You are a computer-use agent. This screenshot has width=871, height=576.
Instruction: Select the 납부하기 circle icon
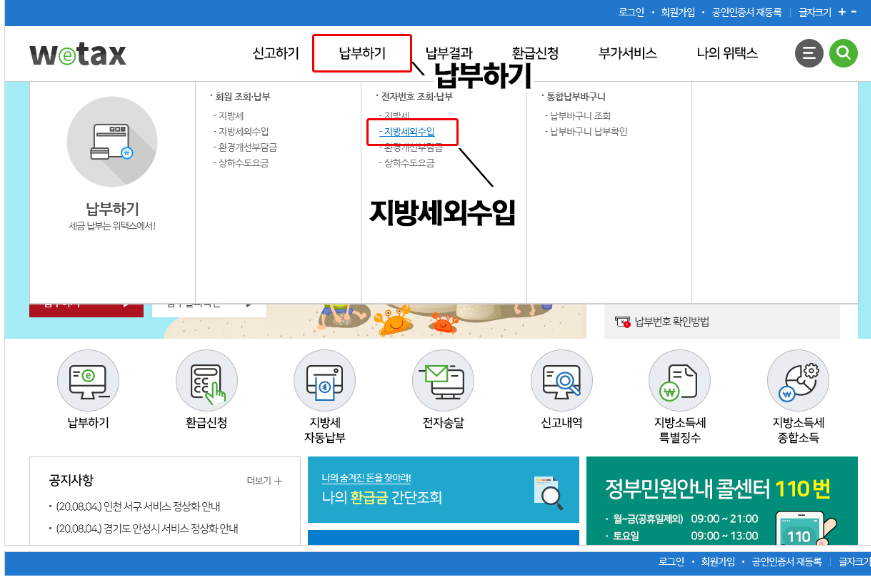(86, 381)
